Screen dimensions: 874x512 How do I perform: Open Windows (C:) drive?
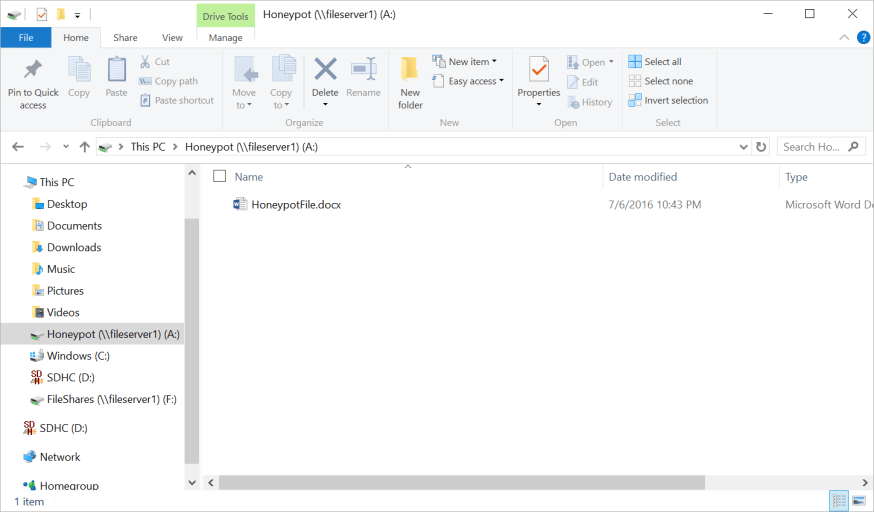click(x=78, y=355)
